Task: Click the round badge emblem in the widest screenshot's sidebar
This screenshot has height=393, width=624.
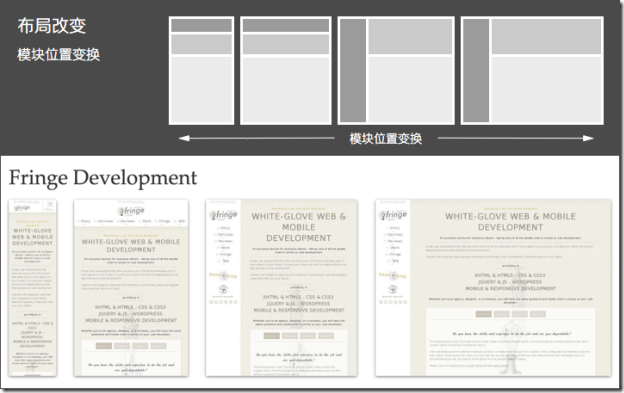Action: tap(392, 289)
